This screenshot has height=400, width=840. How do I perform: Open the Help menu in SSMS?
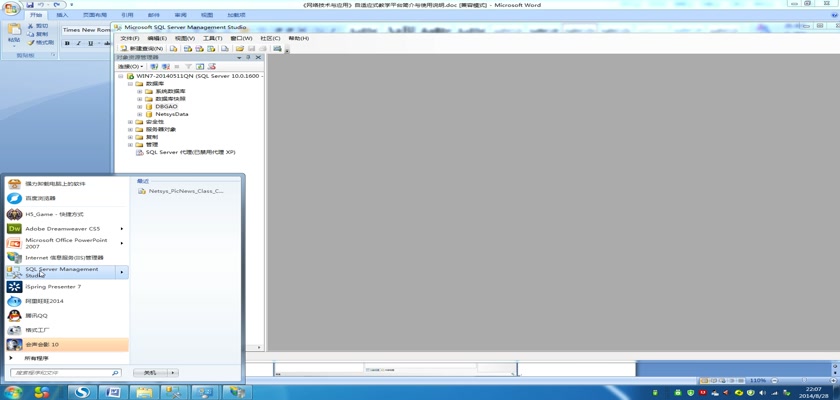298,39
